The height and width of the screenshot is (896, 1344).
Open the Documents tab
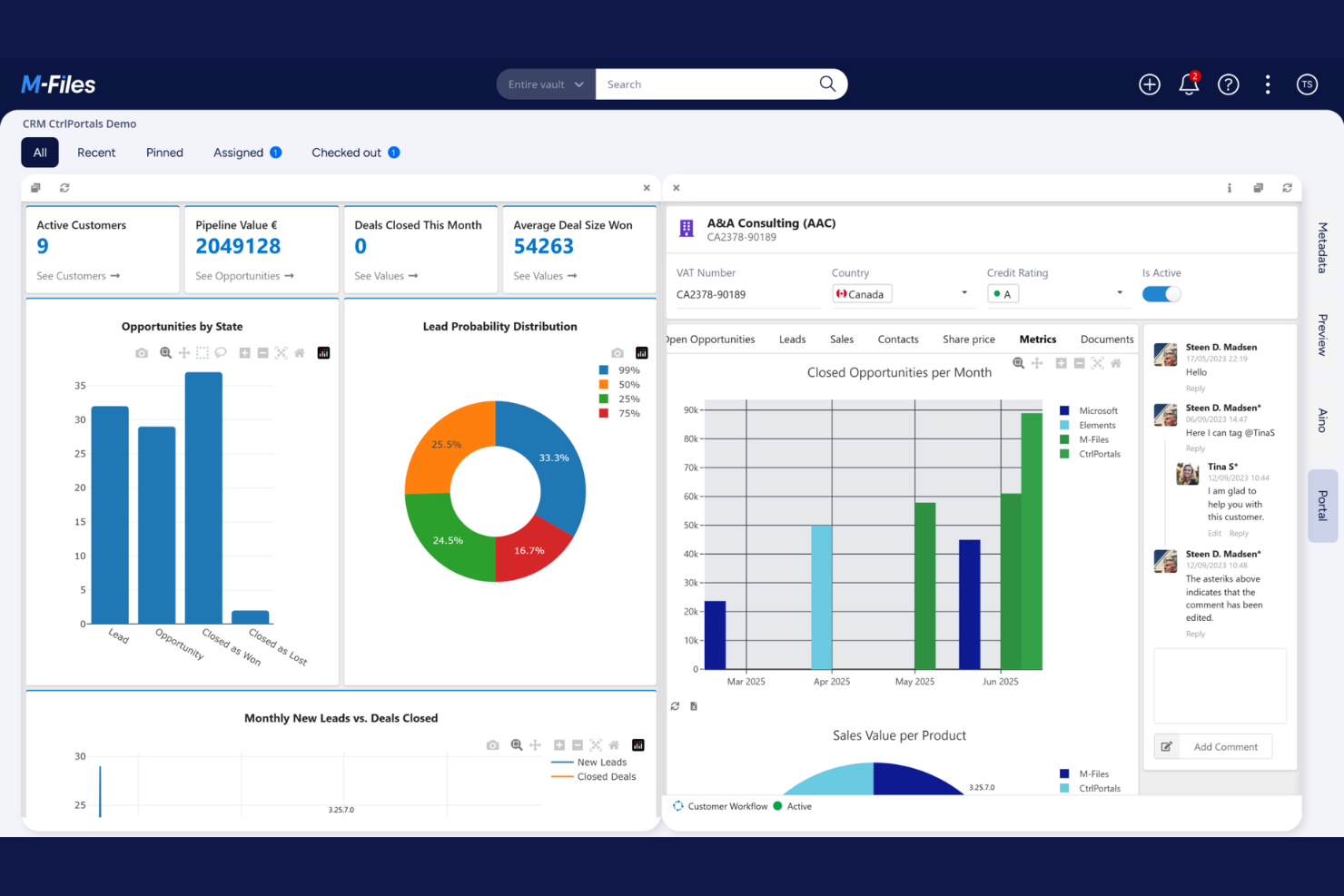[x=1107, y=340]
